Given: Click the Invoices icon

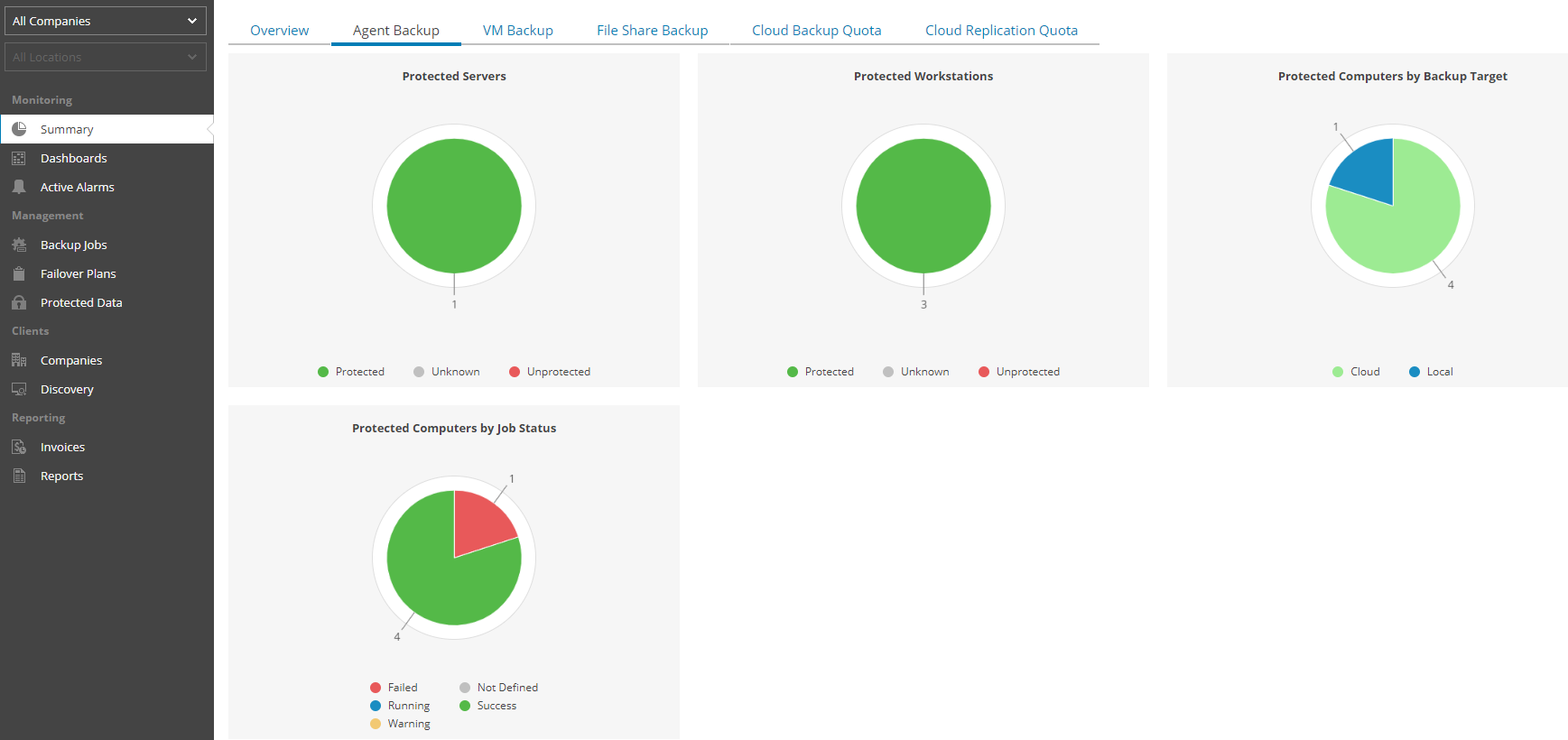Looking at the screenshot, I should coord(19,447).
